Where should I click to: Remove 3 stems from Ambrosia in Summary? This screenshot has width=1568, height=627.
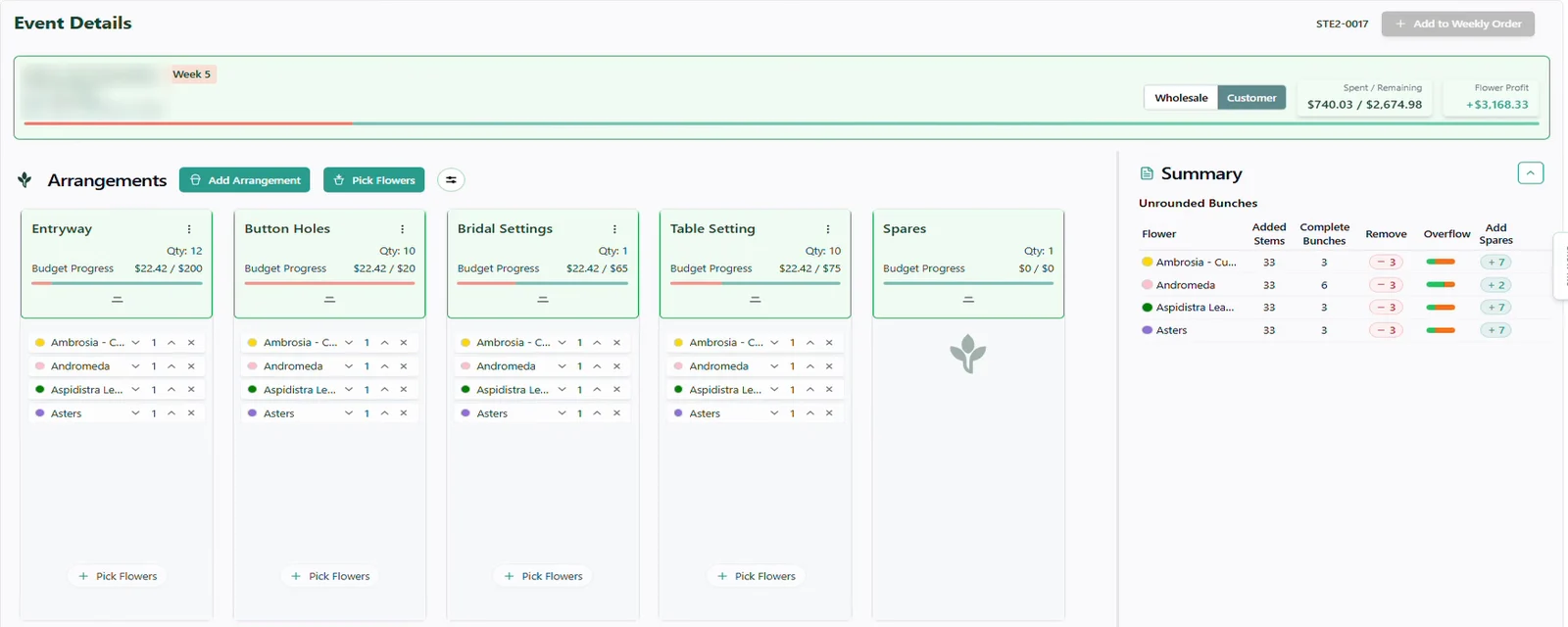point(1386,263)
